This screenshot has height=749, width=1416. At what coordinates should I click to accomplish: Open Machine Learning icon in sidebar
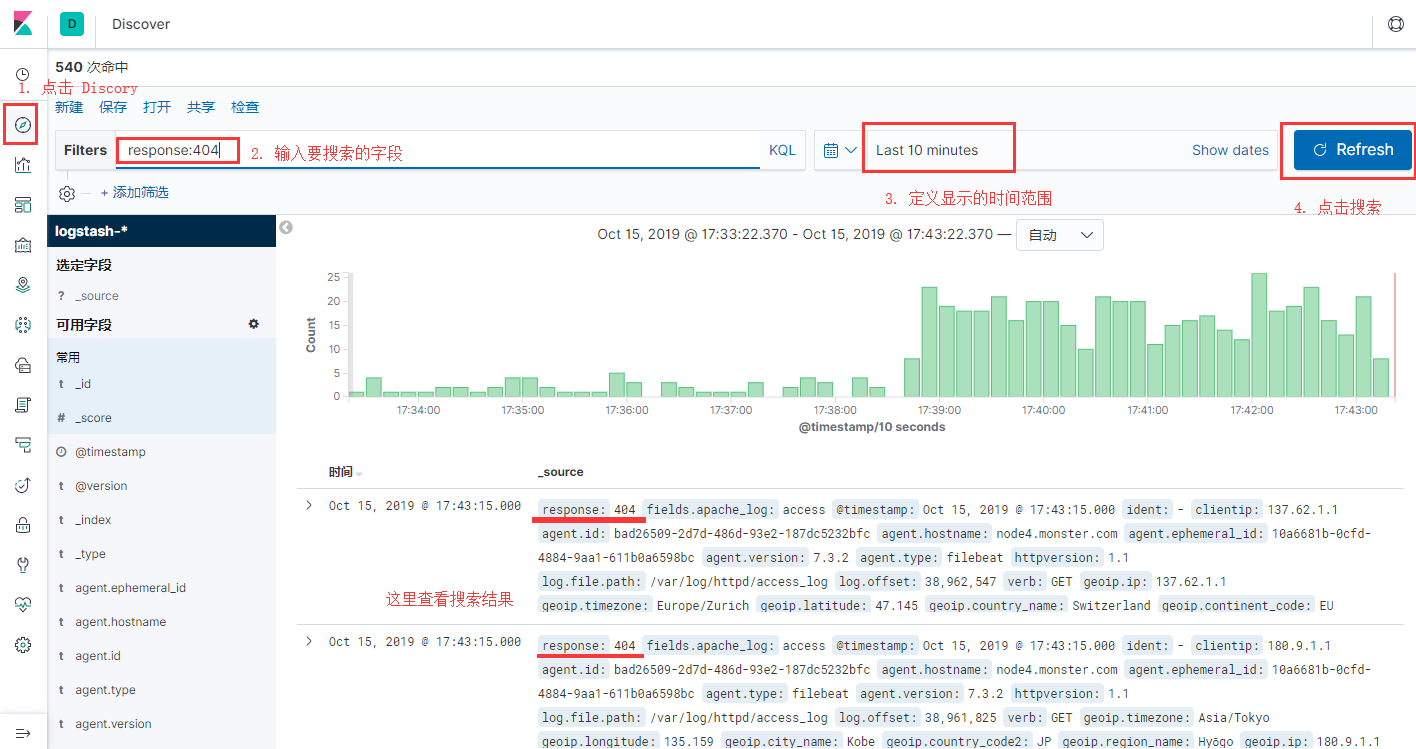(x=22, y=325)
